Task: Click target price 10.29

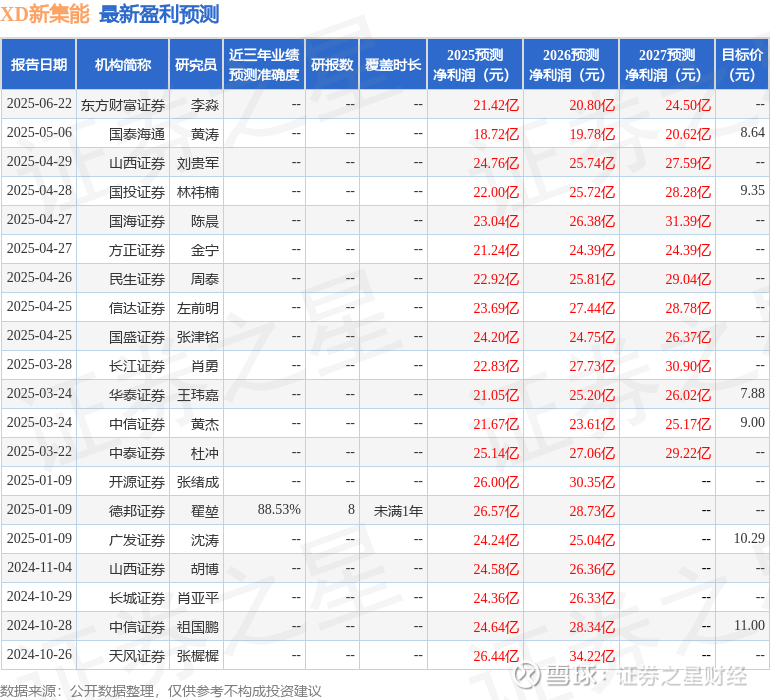Action: (749, 538)
